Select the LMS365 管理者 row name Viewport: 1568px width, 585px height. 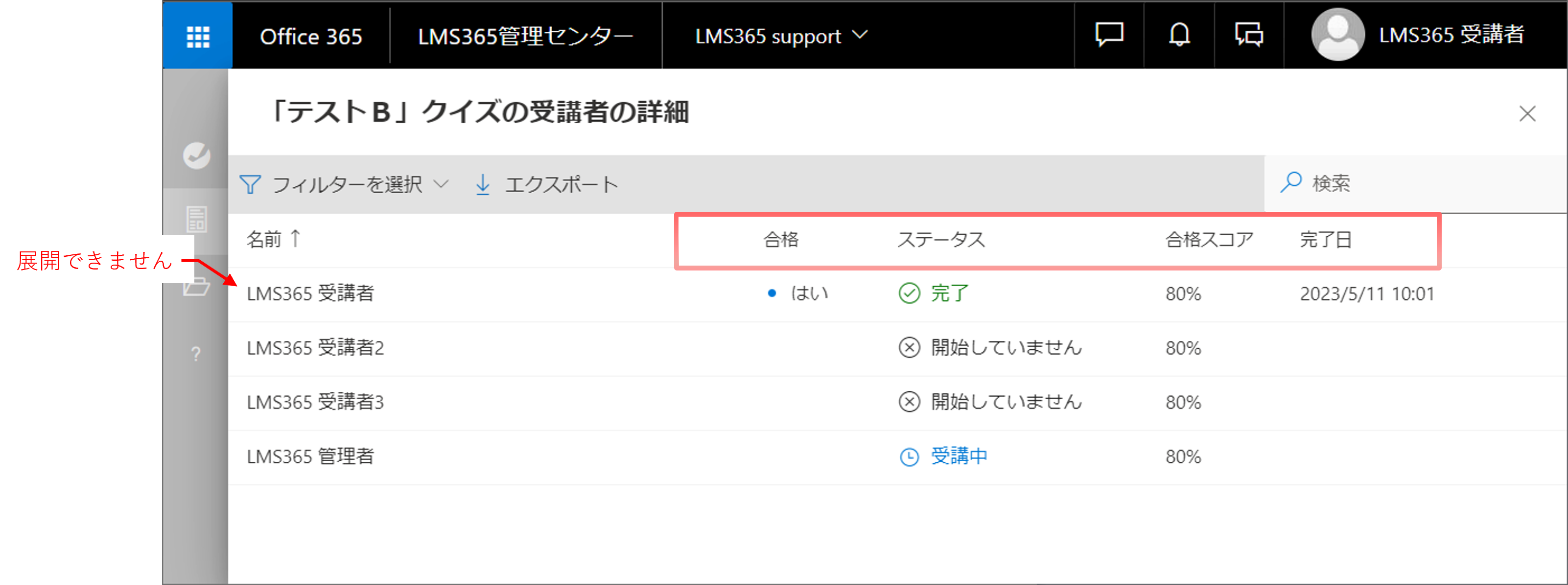point(310,457)
